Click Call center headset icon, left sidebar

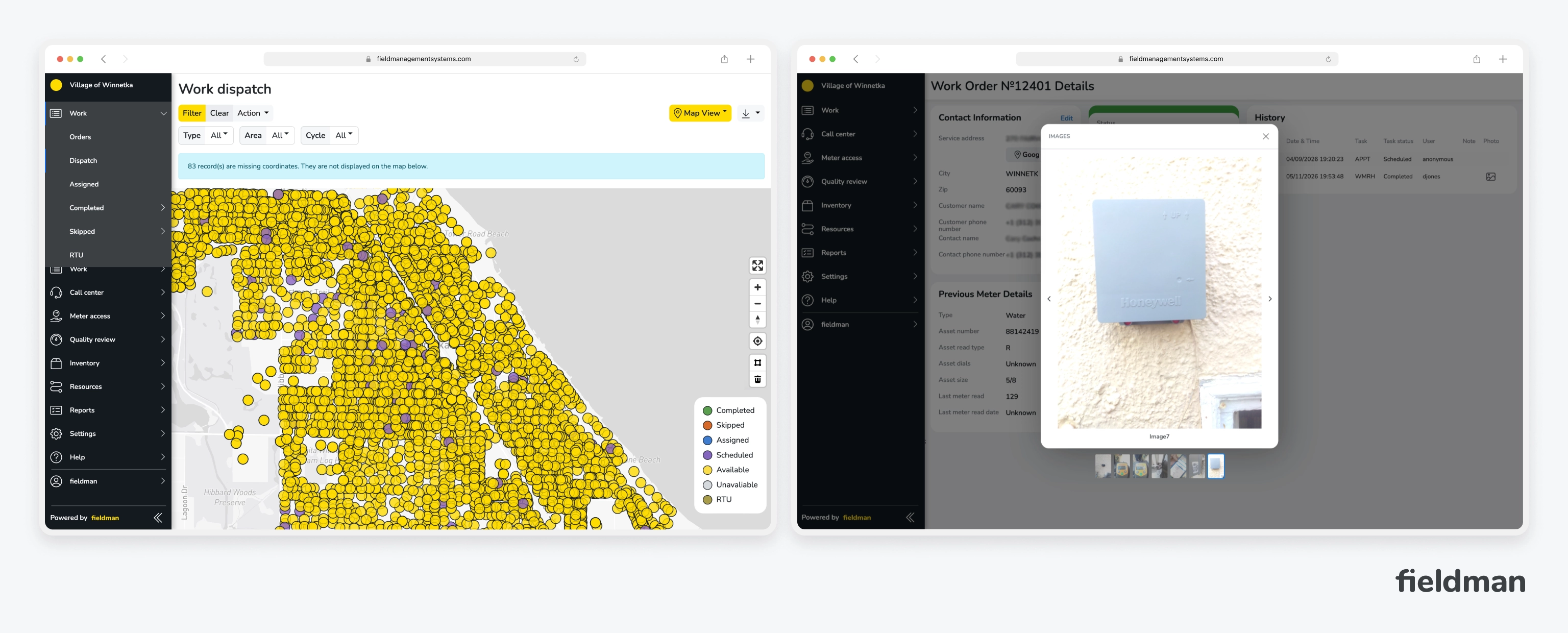(56, 293)
